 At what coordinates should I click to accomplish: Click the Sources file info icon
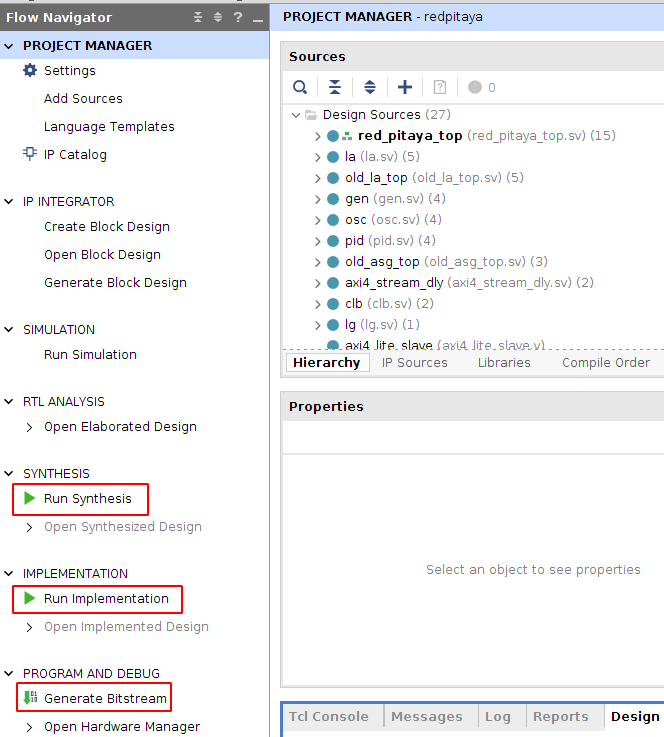(440, 87)
